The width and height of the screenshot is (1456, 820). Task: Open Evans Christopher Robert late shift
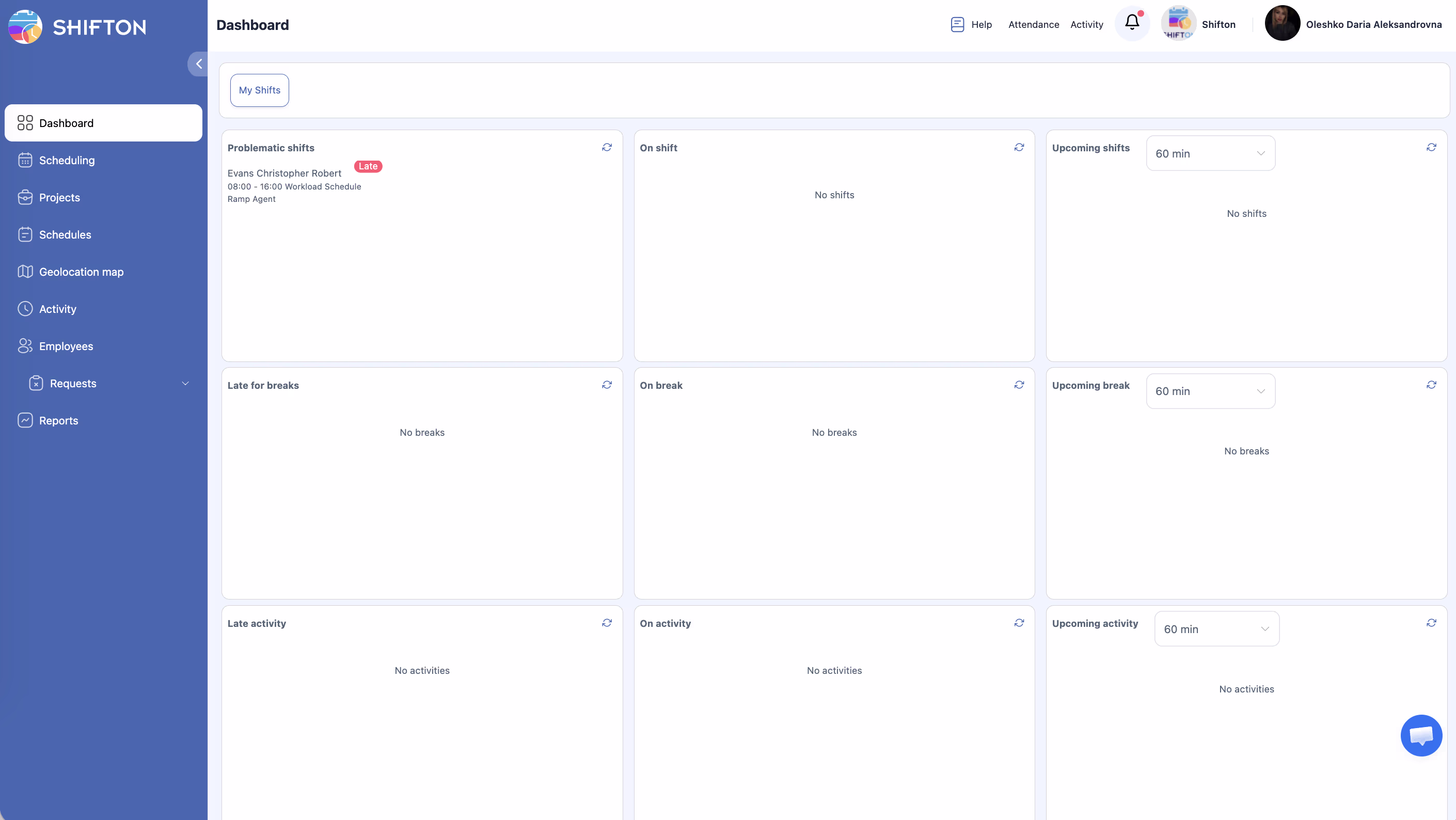pyautogui.click(x=284, y=174)
